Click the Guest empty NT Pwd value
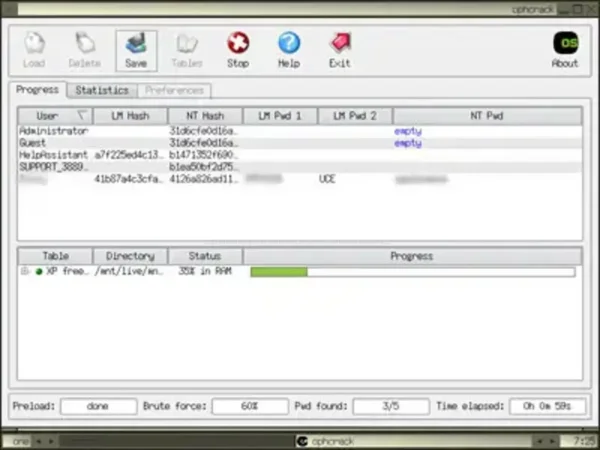Image resolution: width=600 pixels, height=450 pixels. (x=408, y=143)
